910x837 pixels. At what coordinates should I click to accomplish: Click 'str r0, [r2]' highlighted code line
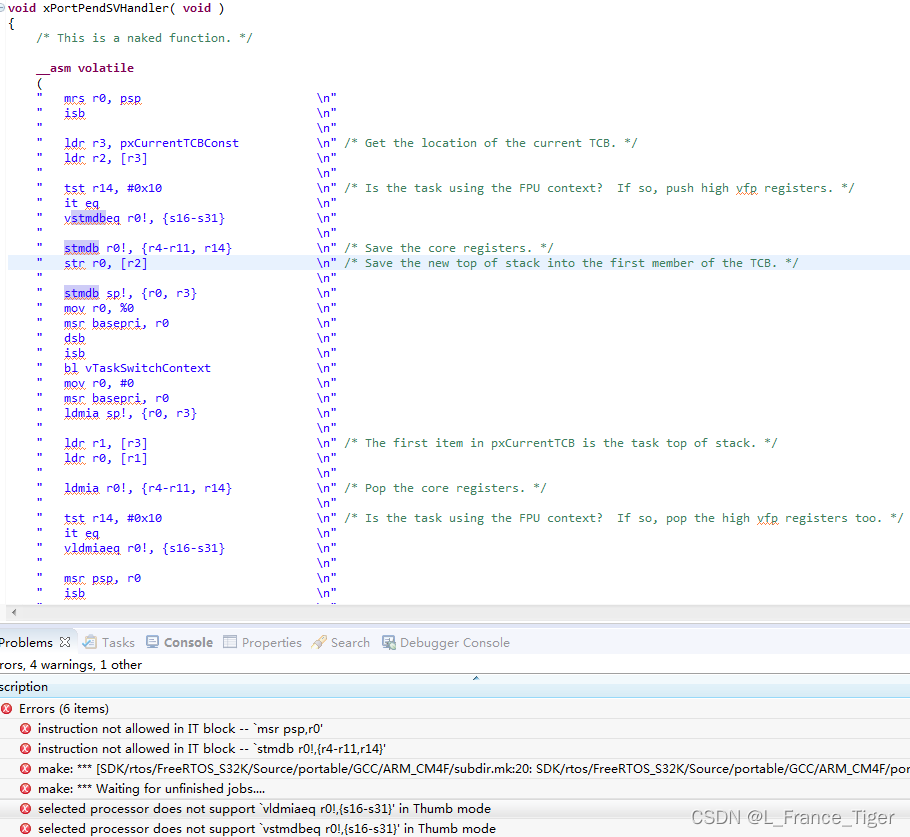pyautogui.click(x=106, y=263)
